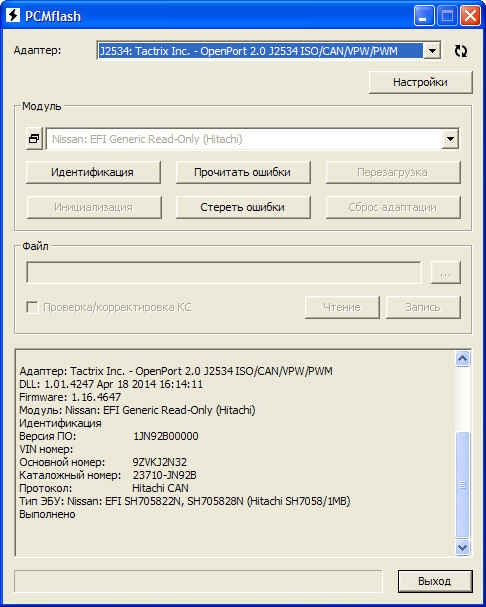Click the Идентификация button
The image size is (486, 607).
[93, 172]
